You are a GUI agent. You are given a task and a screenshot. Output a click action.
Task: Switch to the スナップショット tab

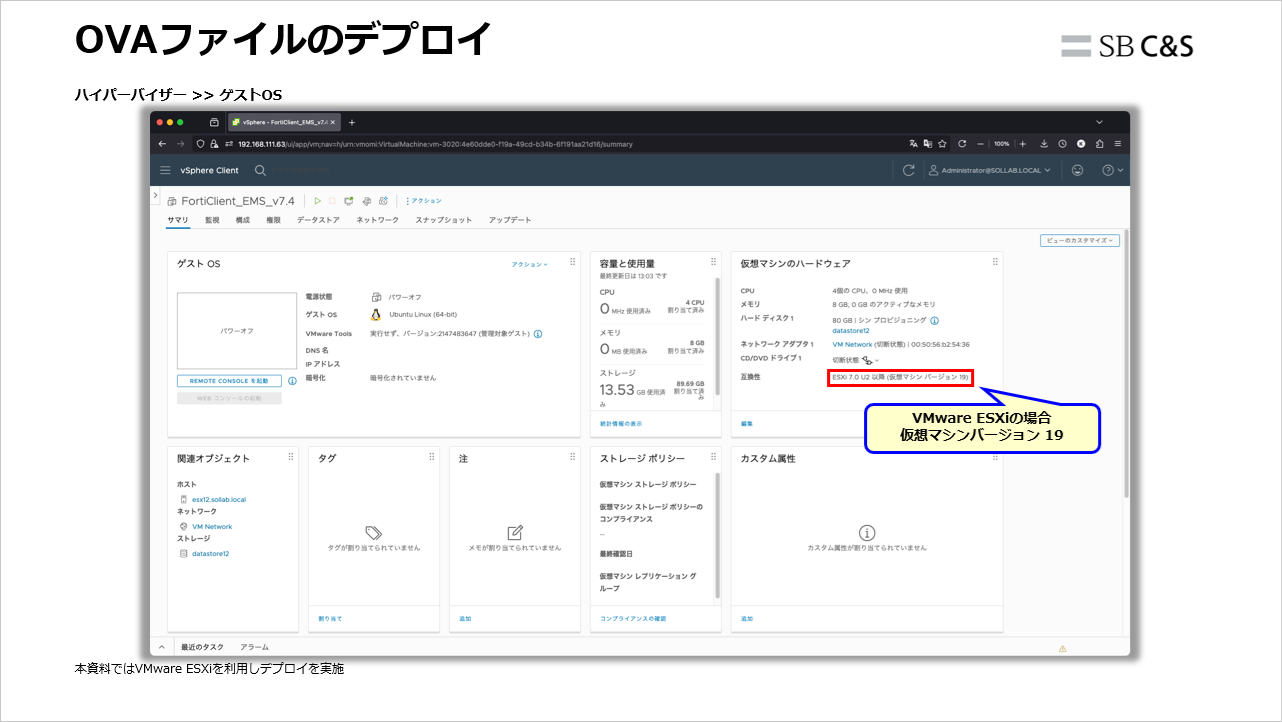(443, 220)
